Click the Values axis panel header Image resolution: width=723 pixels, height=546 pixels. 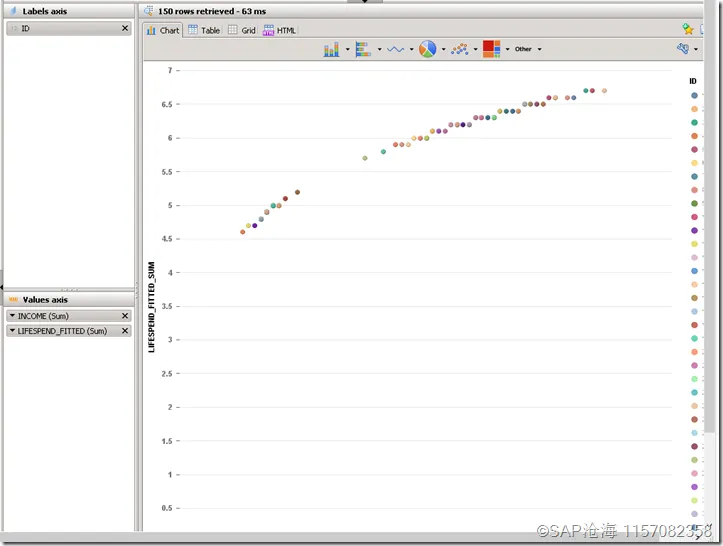click(69, 300)
